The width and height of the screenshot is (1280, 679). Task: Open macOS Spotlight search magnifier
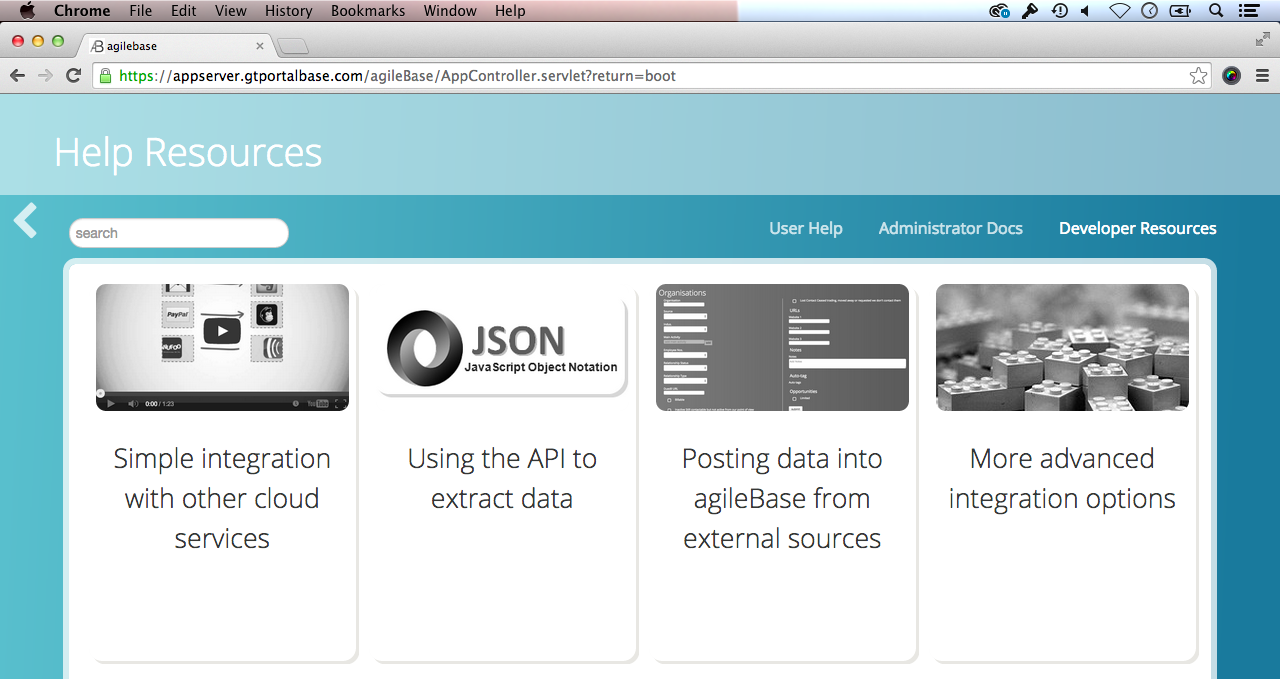1216,11
